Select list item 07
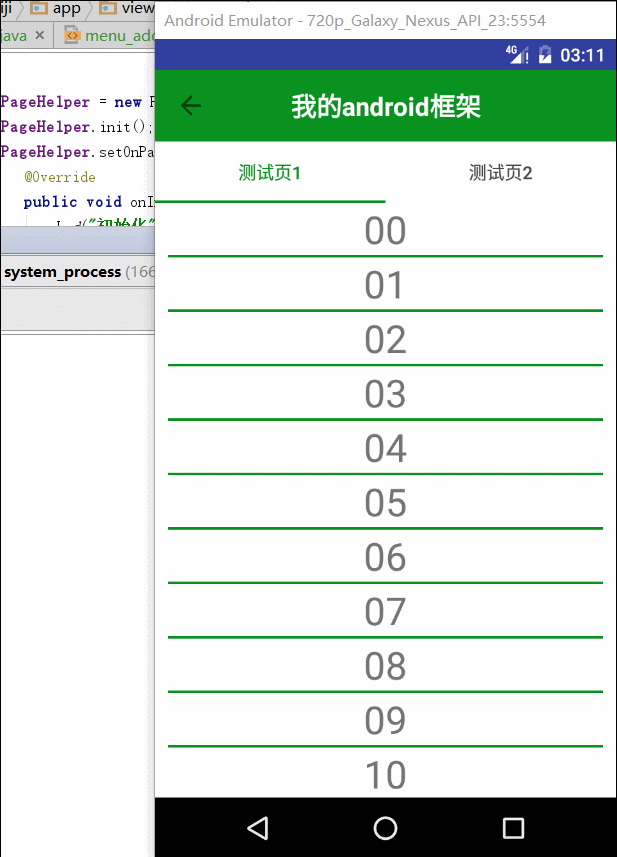This screenshot has width=617, height=857. tap(385, 611)
